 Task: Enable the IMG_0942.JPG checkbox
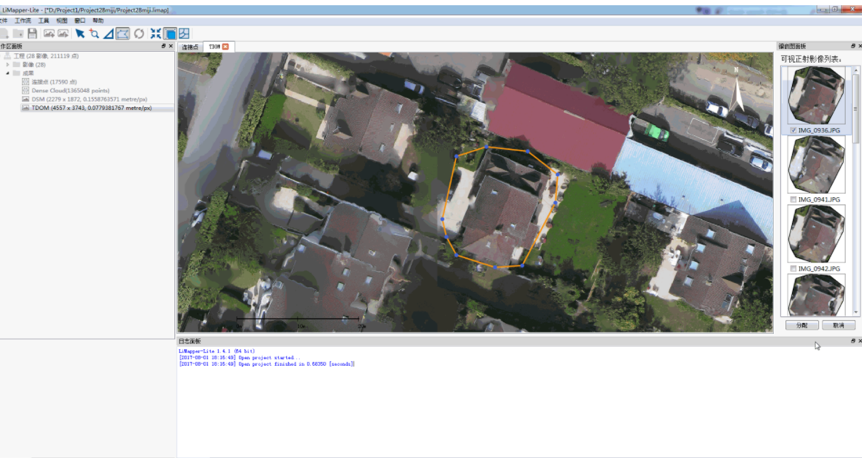[x=794, y=269]
